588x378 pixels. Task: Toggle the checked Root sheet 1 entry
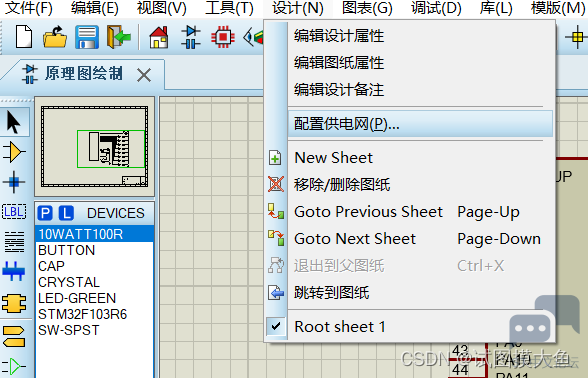(x=410, y=327)
